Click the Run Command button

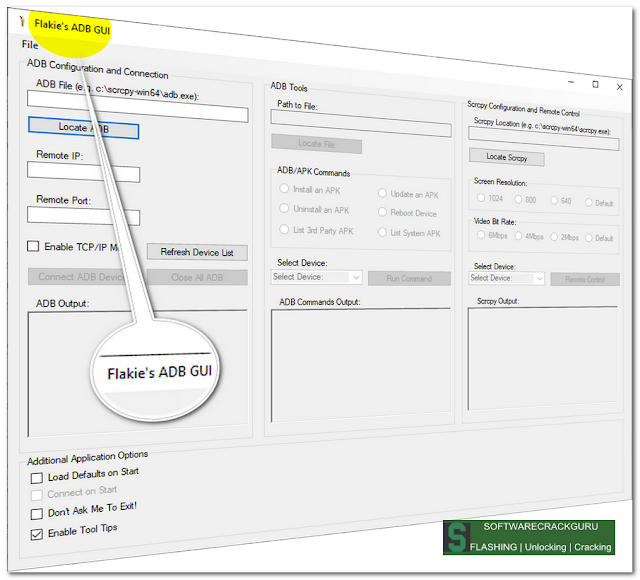click(409, 278)
